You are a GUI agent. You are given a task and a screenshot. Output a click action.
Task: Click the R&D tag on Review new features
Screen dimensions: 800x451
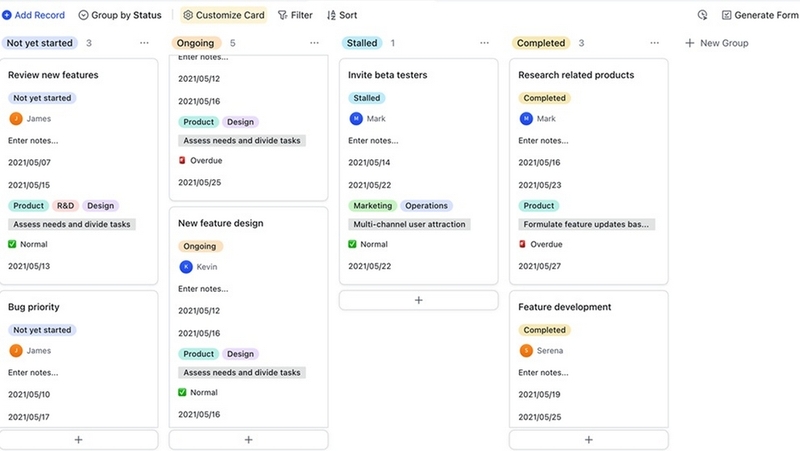pyautogui.click(x=65, y=206)
